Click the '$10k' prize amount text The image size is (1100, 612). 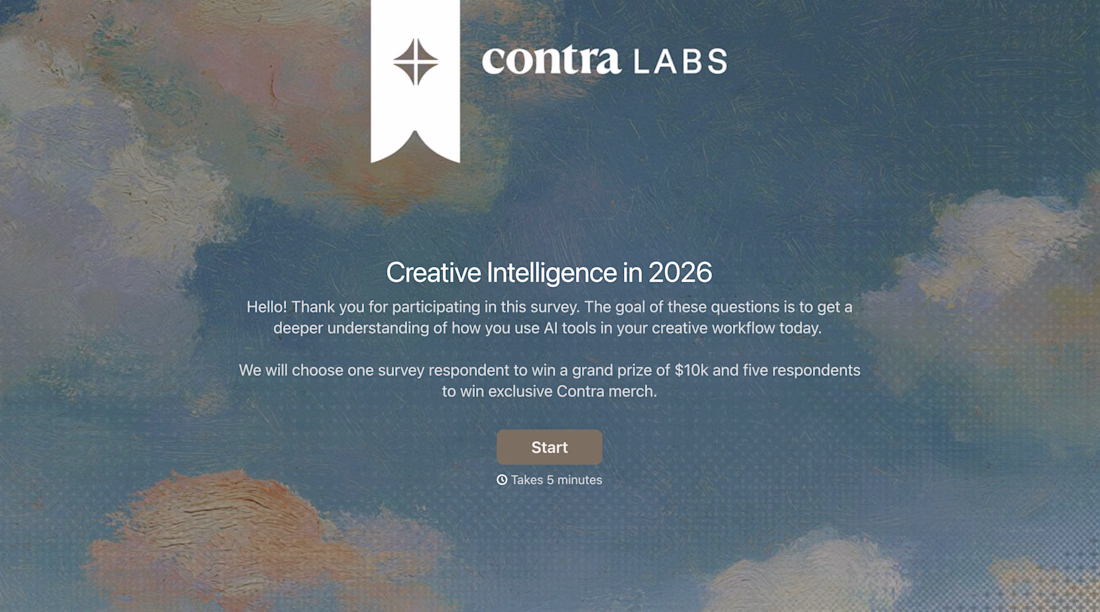(x=691, y=370)
